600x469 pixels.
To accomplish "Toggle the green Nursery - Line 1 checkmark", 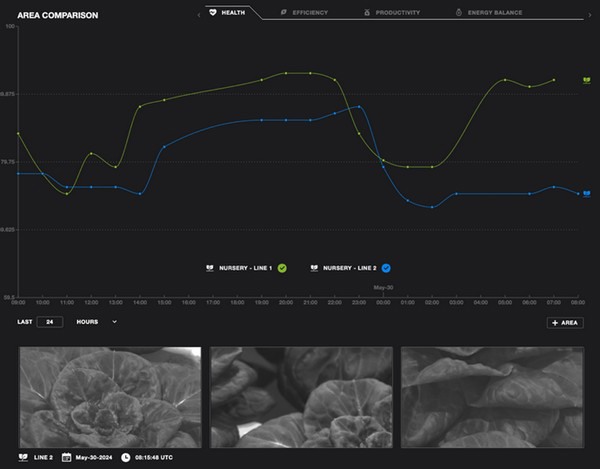I will point(282,268).
